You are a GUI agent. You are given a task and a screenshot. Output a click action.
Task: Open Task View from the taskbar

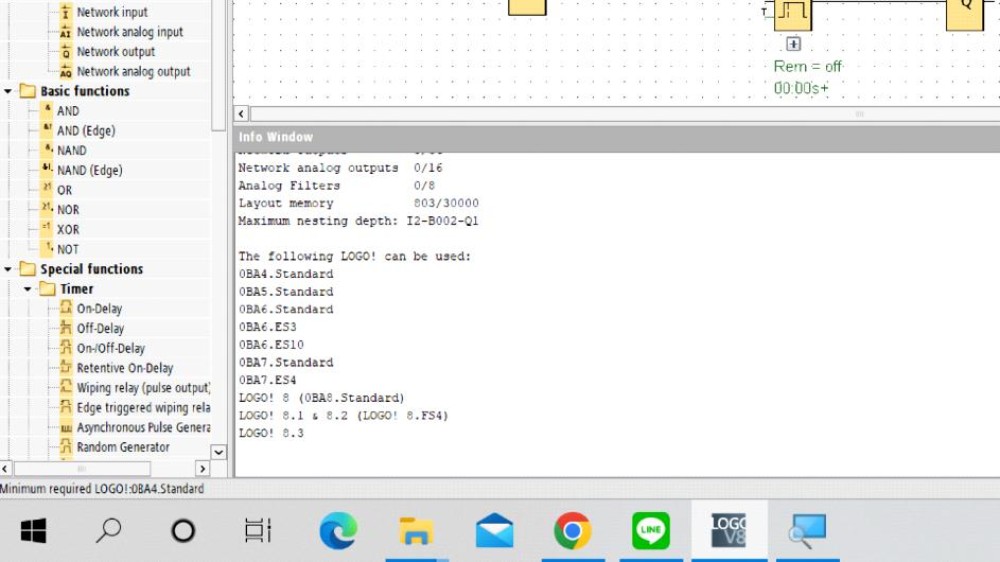point(258,531)
